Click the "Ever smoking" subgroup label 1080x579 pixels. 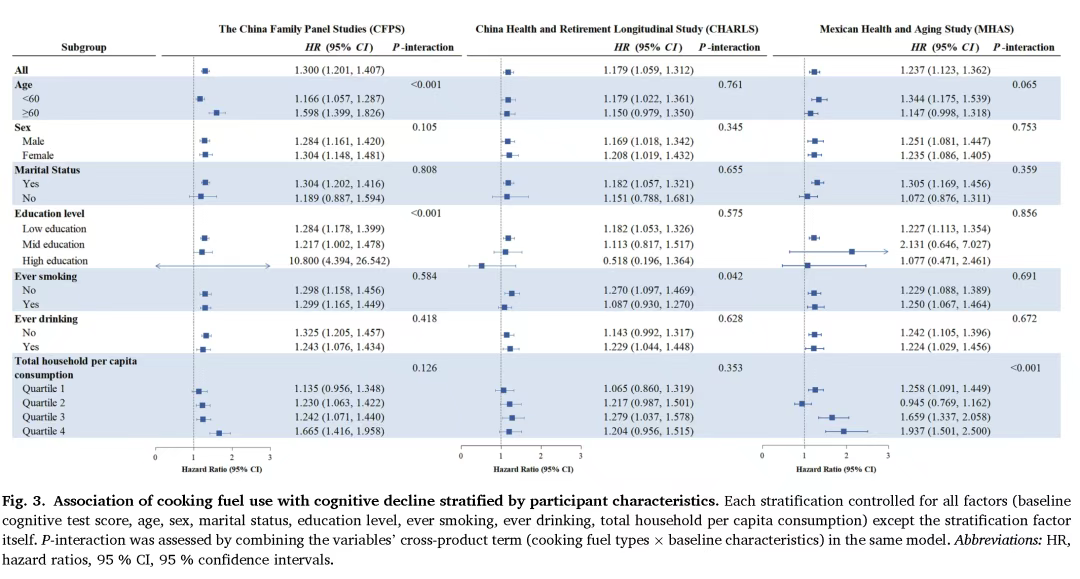tap(47, 276)
